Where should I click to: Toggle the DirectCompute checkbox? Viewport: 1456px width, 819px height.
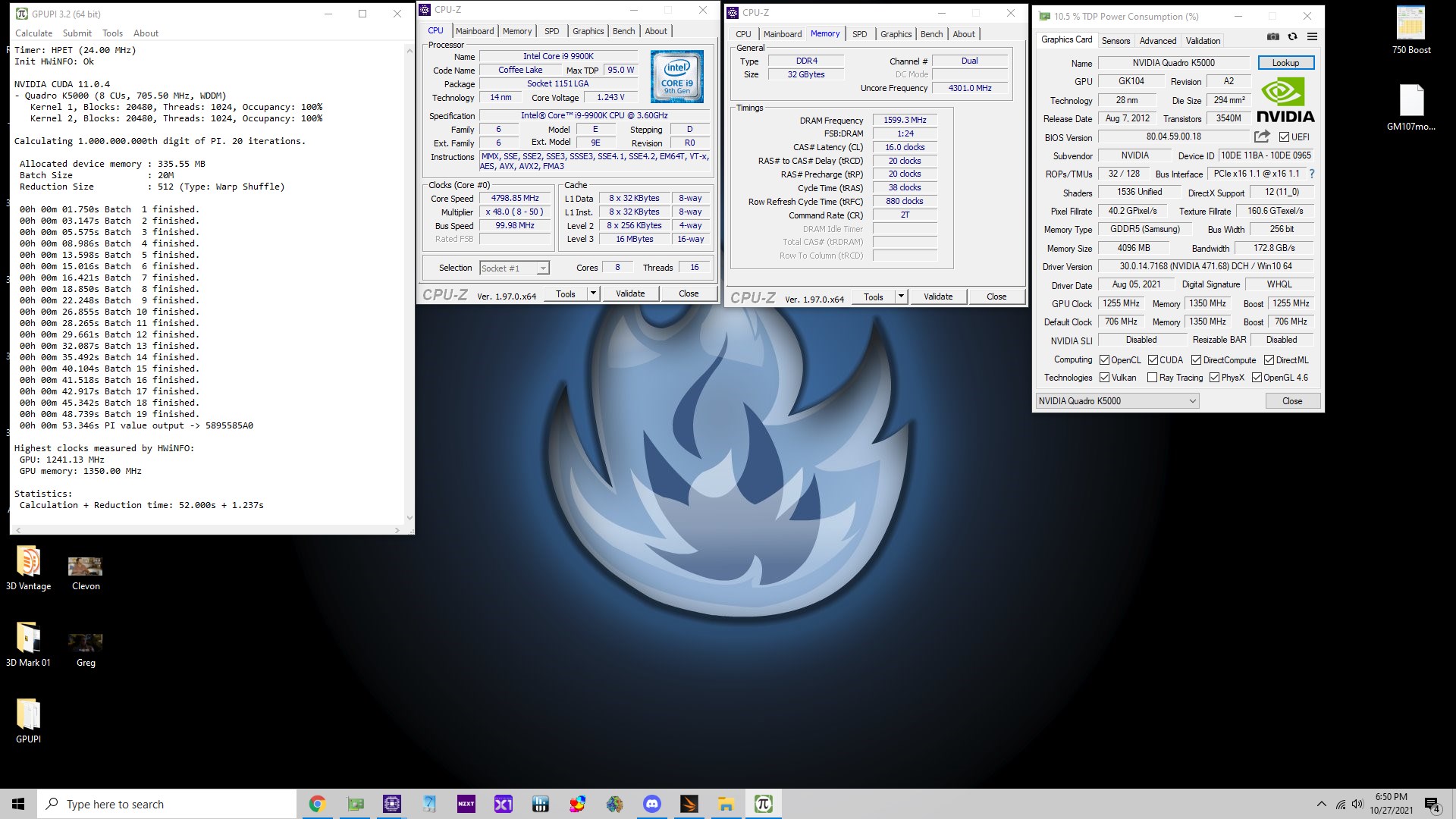coord(1196,360)
